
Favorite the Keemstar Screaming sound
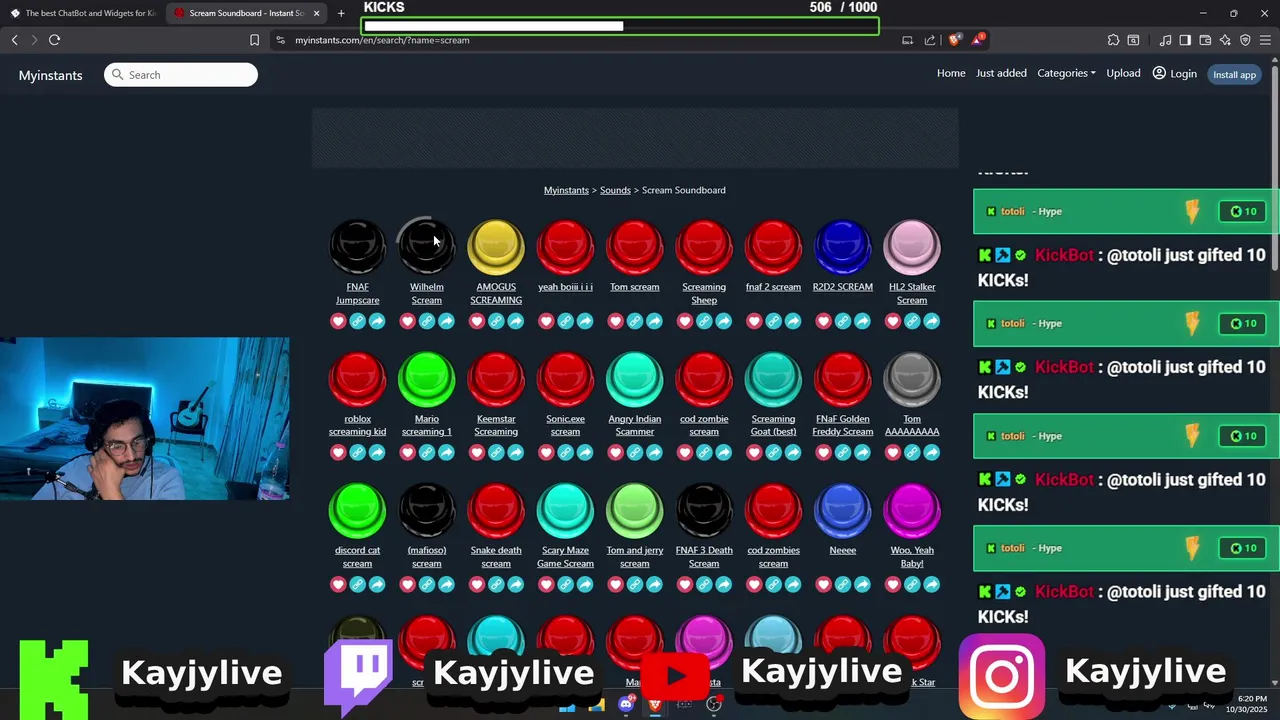[477, 453]
